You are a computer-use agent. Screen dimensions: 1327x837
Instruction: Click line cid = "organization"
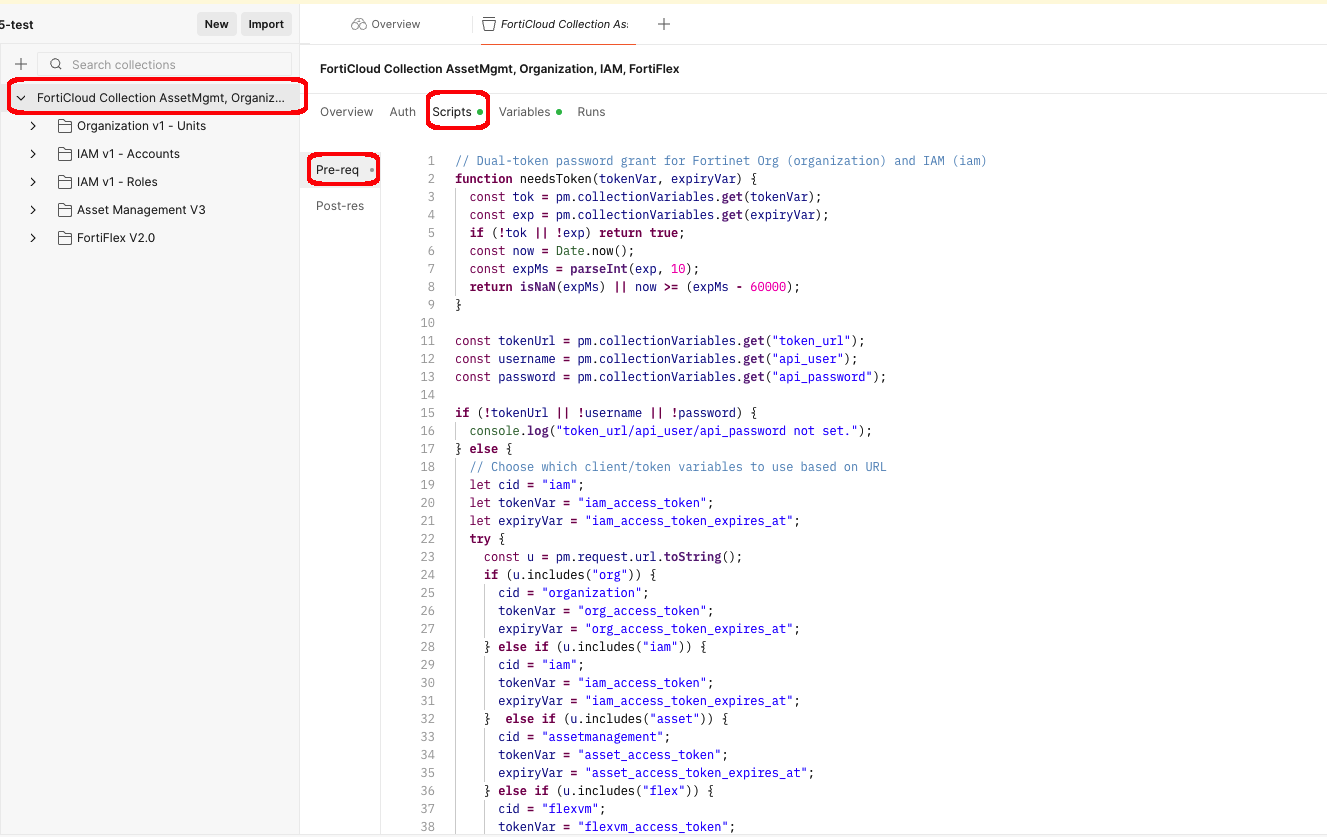point(575,593)
